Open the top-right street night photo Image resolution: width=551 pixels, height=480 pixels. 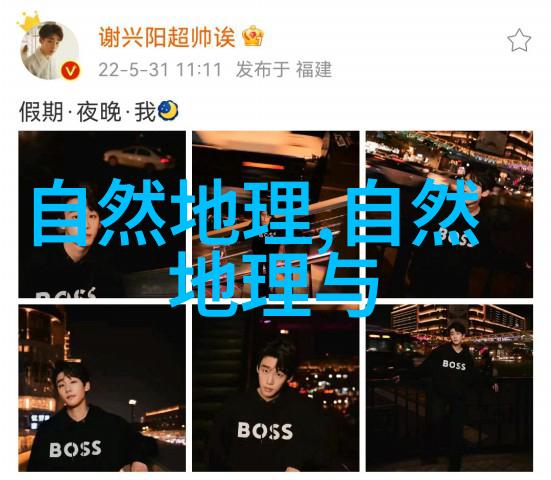pyautogui.click(x=449, y=214)
